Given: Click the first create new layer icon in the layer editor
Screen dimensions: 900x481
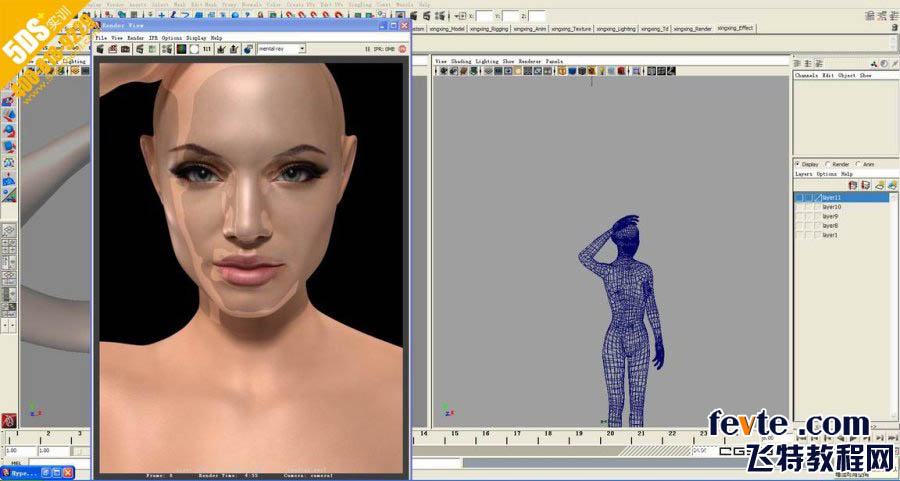Looking at the screenshot, I should 853,185.
